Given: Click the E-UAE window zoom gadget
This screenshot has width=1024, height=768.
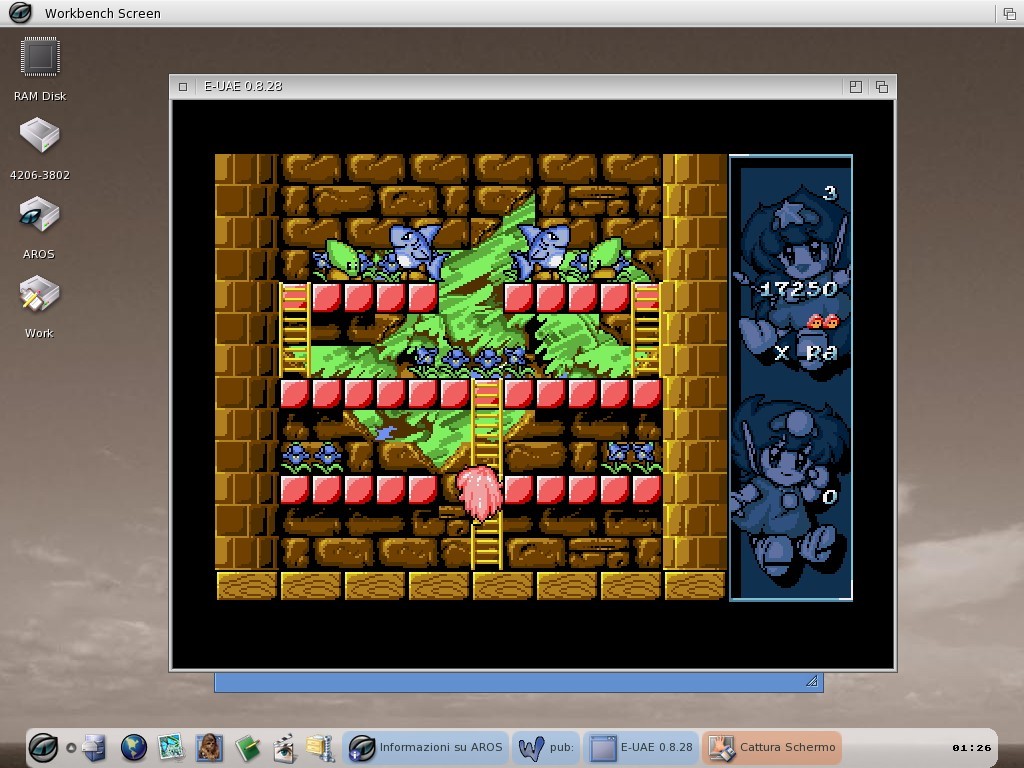Looking at the screenshot, I should [x=856, y=87].
